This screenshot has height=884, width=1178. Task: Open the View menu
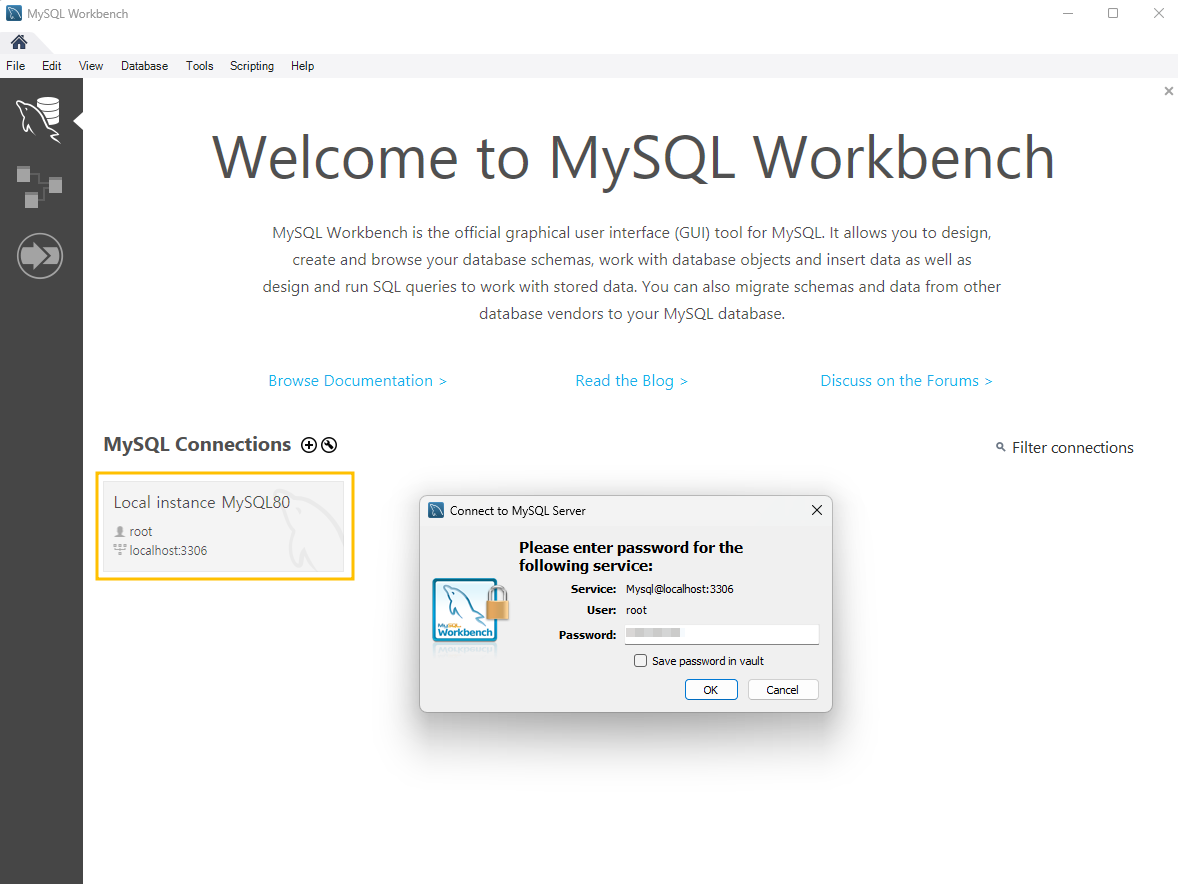[91, 66]
